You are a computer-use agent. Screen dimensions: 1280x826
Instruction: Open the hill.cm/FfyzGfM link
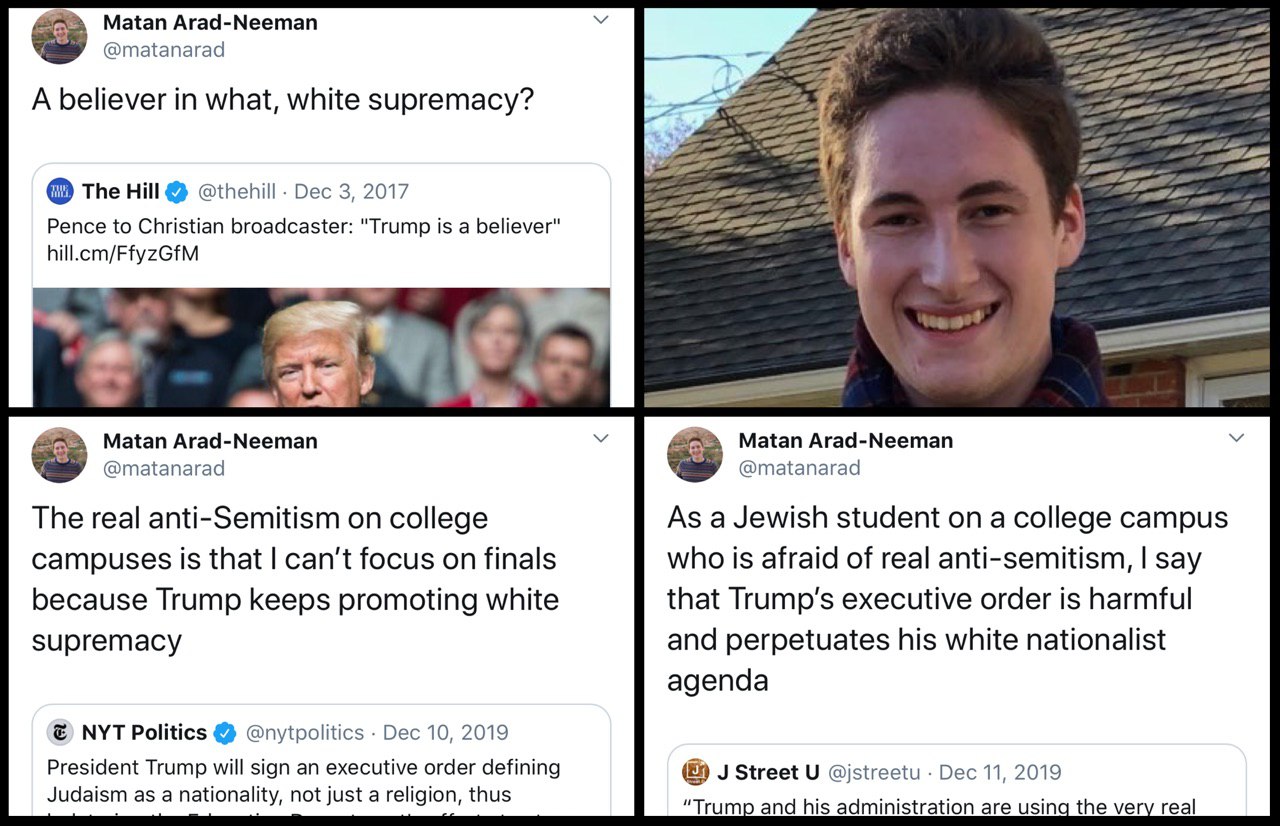[123, 254]
